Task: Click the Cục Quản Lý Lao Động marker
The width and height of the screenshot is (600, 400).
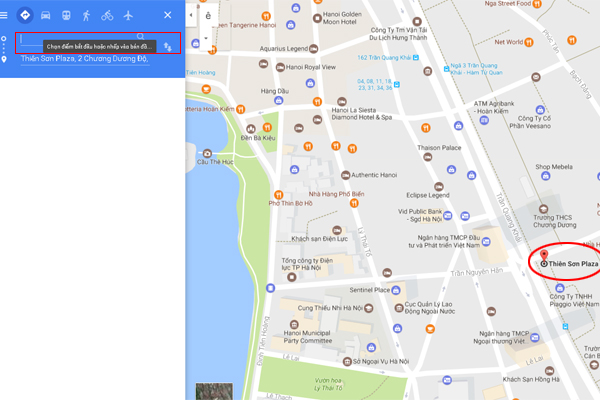Action: click(399, 308)
